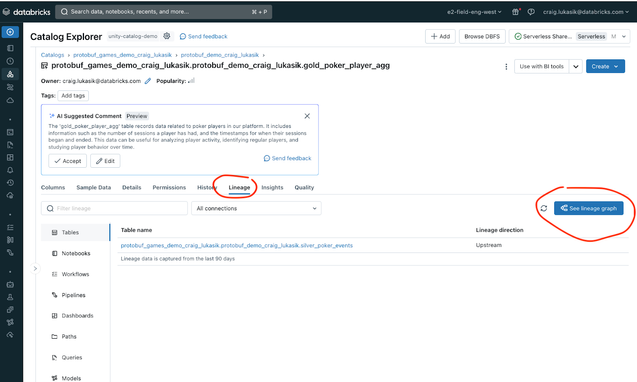Open Data Ingestion icon in sidebar
The image size is (637, 382).
coord(10,240)
